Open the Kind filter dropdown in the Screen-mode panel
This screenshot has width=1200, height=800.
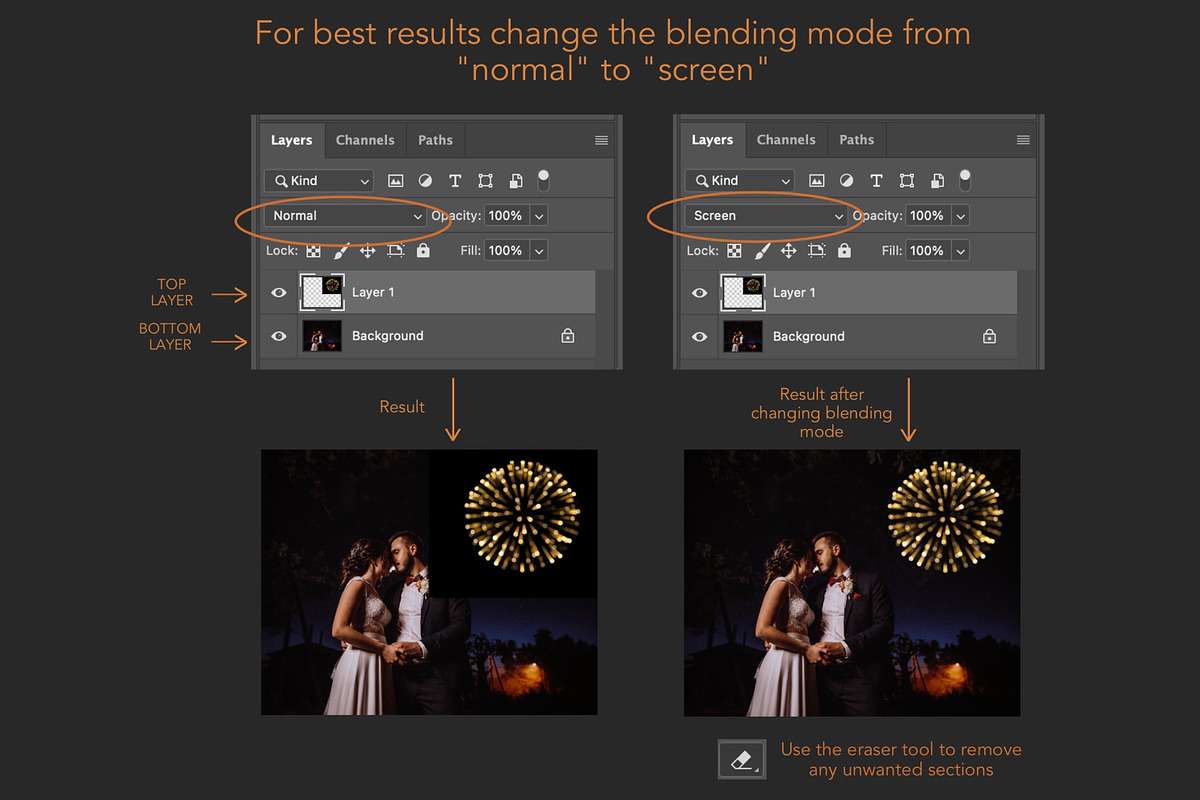740,181
